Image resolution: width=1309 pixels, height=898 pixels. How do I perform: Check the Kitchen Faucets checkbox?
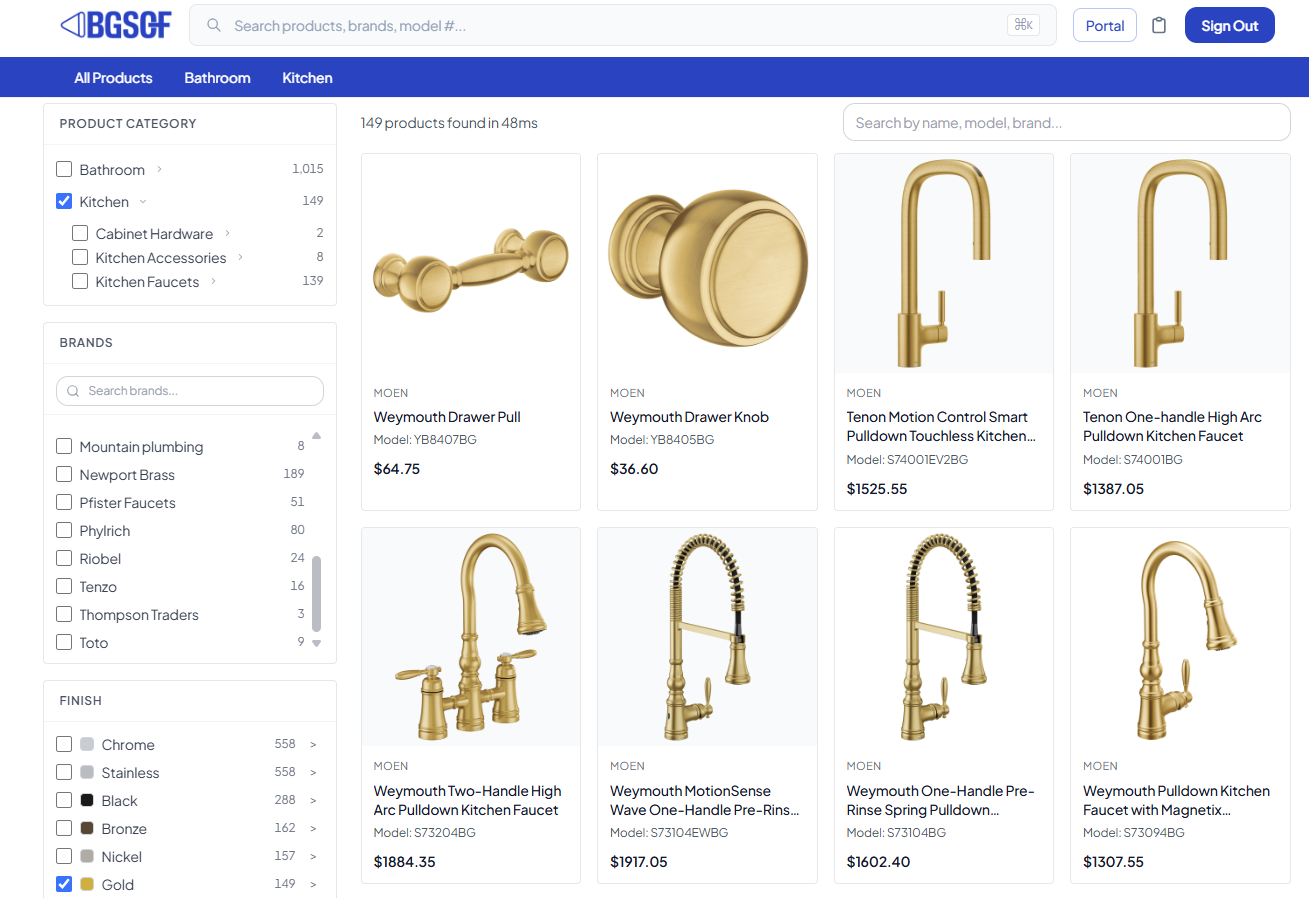click(x=80, y=281)
